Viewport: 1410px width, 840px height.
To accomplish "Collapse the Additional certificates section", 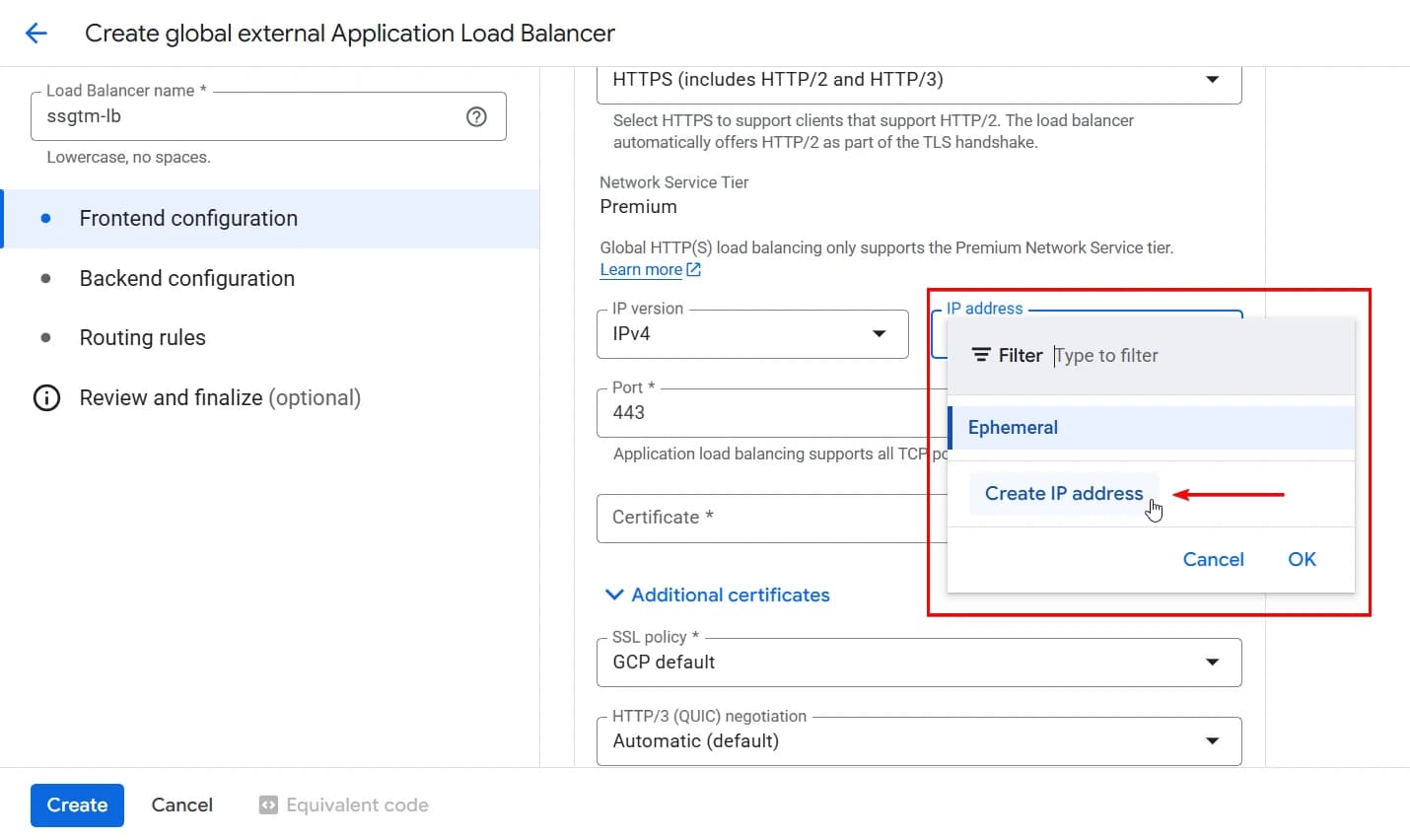I will click(x=614, y=595).
